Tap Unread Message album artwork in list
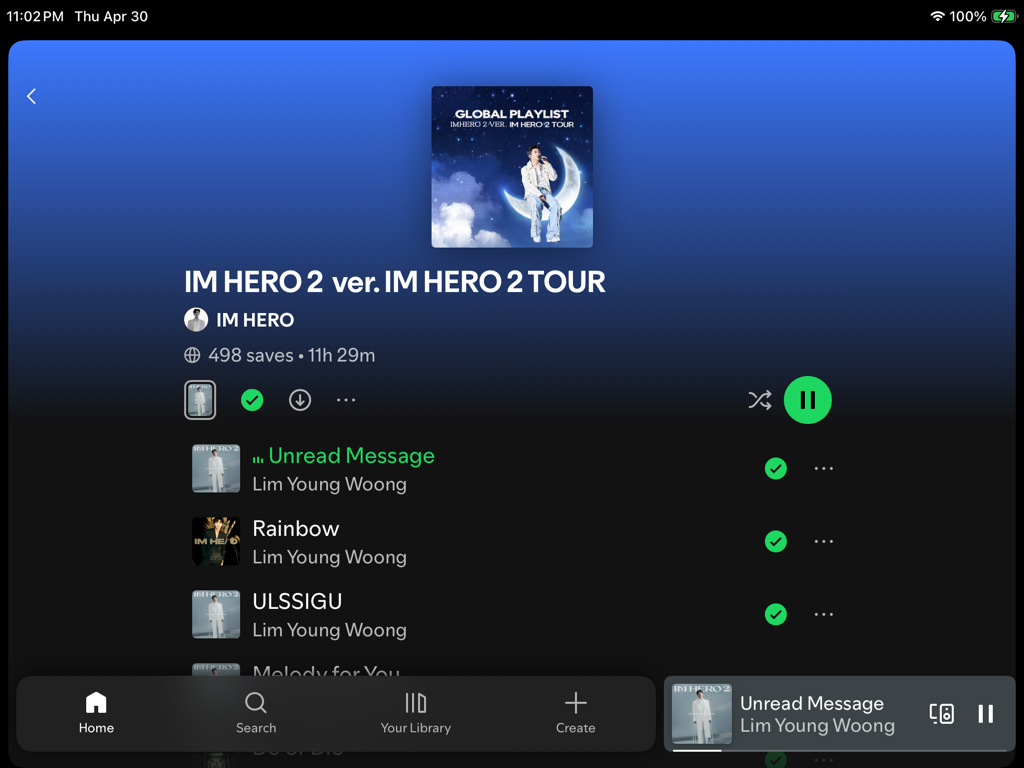This screenshot has width=1024, height=768. click(216, 468)
